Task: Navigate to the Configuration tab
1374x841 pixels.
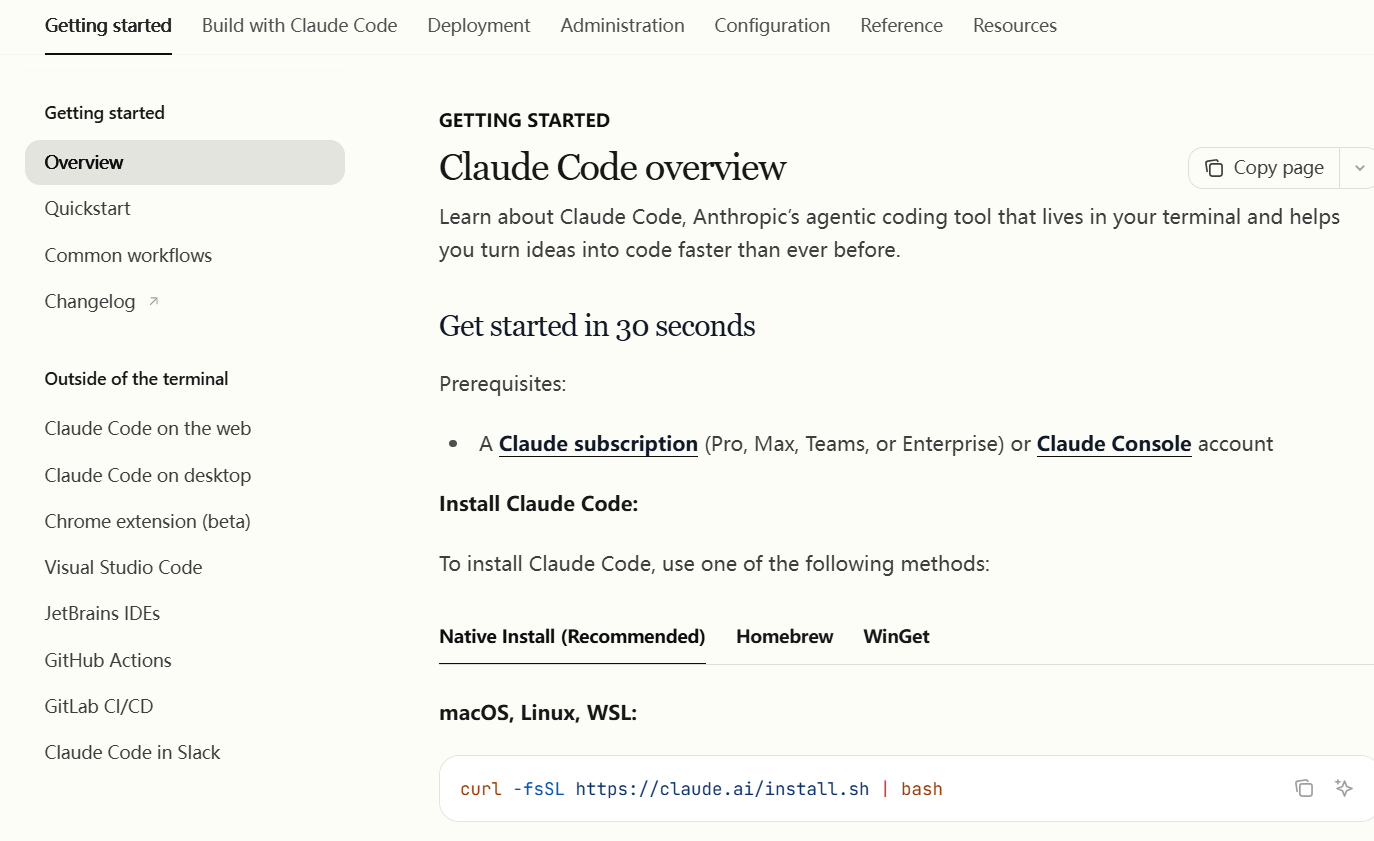Action: (x=772, y=26)
